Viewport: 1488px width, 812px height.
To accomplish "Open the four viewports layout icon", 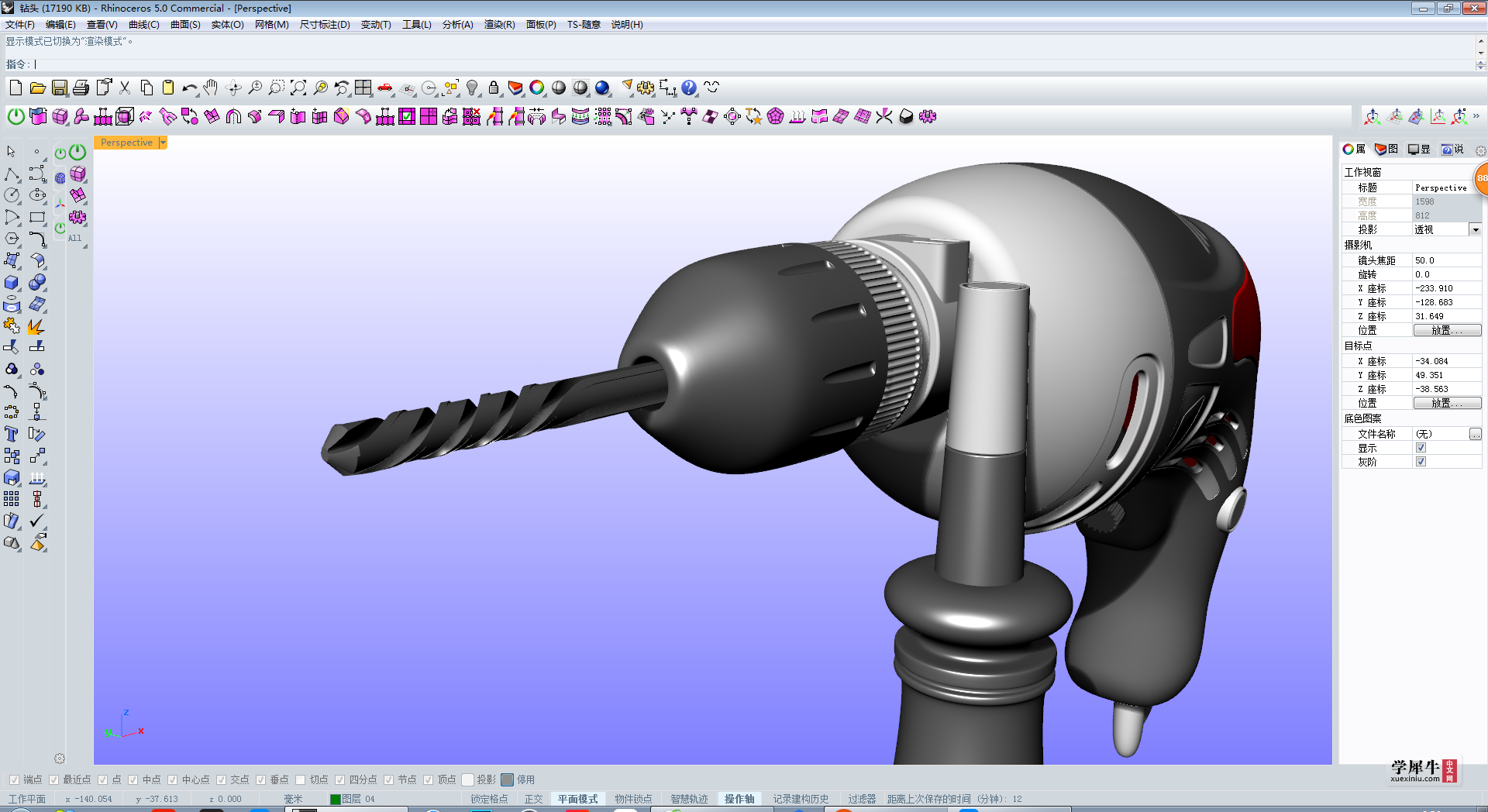I will point(363,88).
